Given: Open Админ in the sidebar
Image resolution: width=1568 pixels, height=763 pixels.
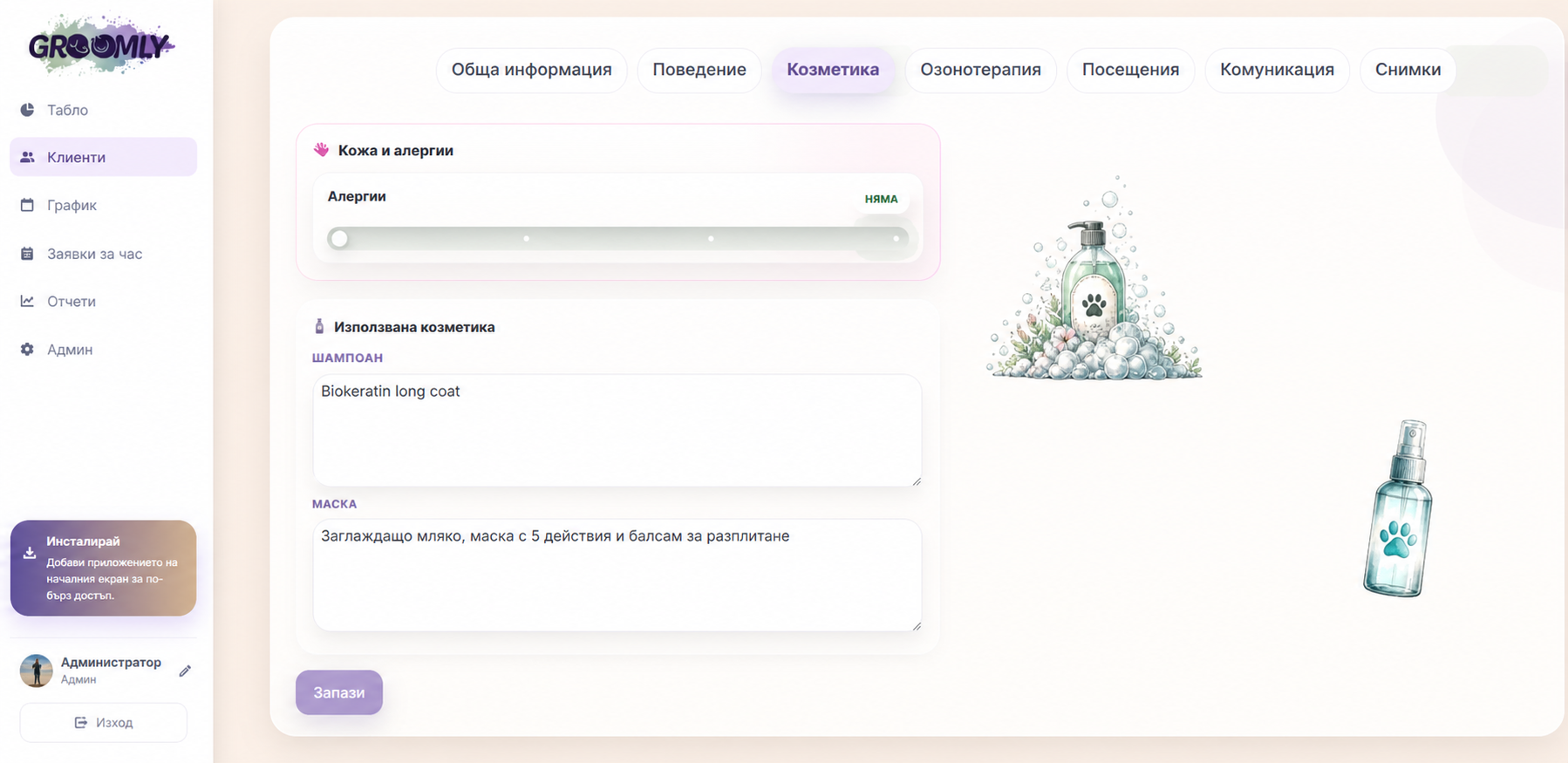Looking at the screenshot, I should tap(103, 349).
